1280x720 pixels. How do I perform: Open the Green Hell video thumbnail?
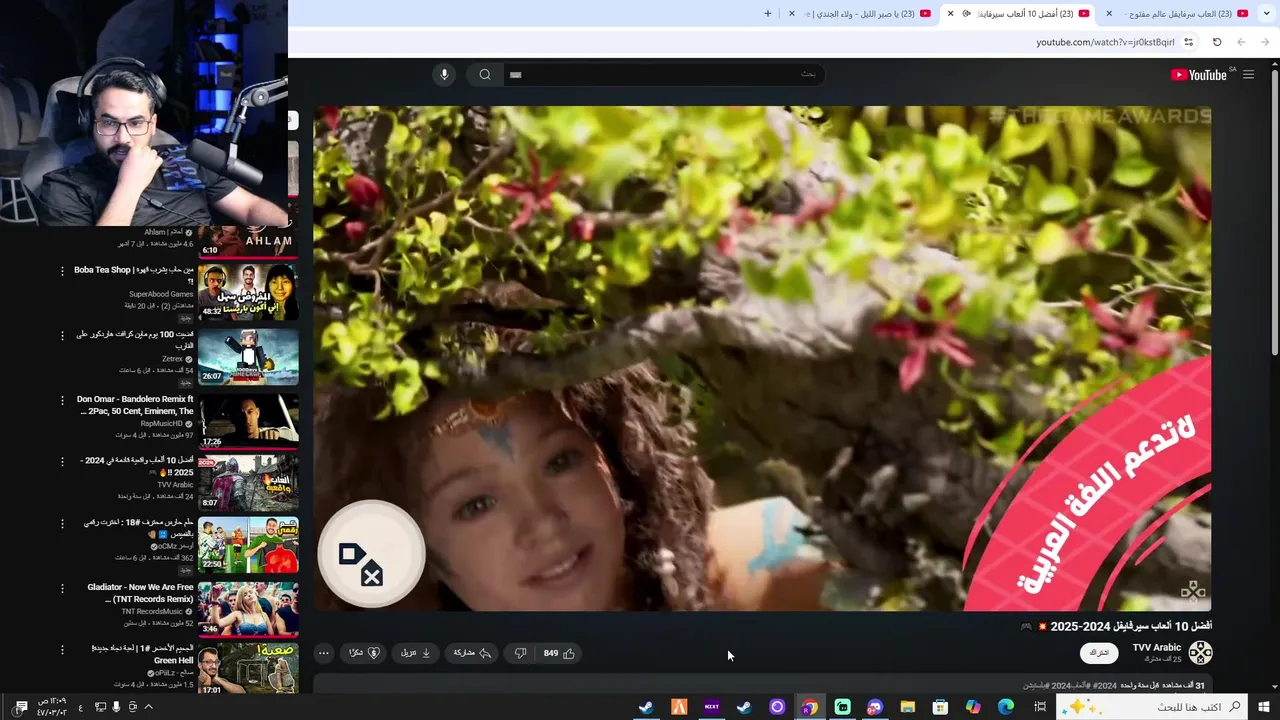248,669
